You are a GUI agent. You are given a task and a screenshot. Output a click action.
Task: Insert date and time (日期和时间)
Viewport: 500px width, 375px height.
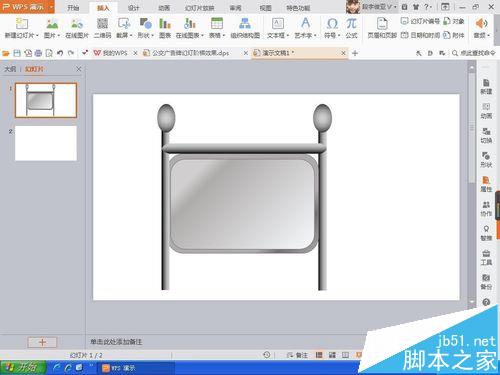click(x=420, y=35)
